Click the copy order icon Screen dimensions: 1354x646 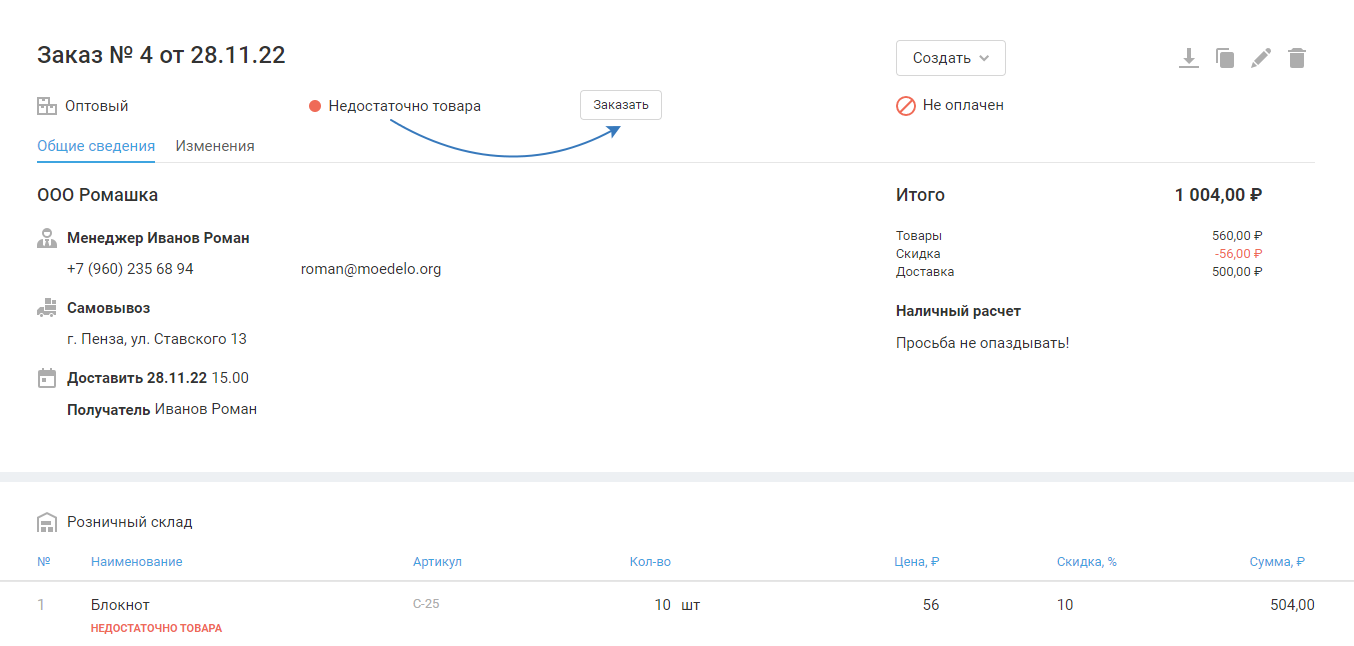(x=1225, y=58)
